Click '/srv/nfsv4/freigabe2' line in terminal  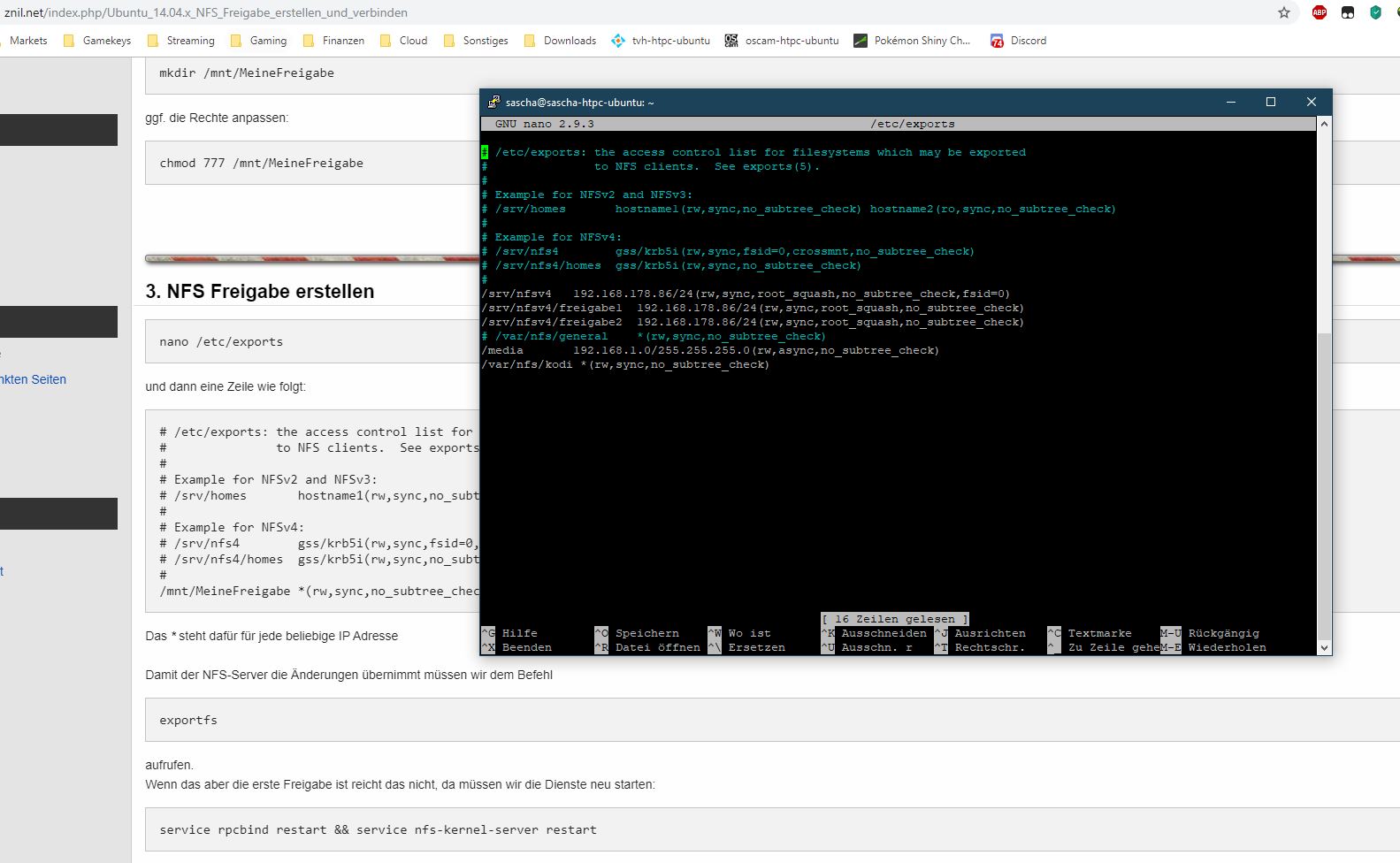click(753, 322)
